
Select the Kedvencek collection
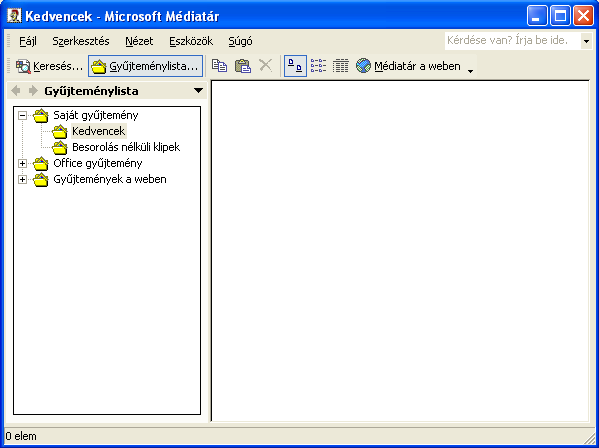[99, 131]
